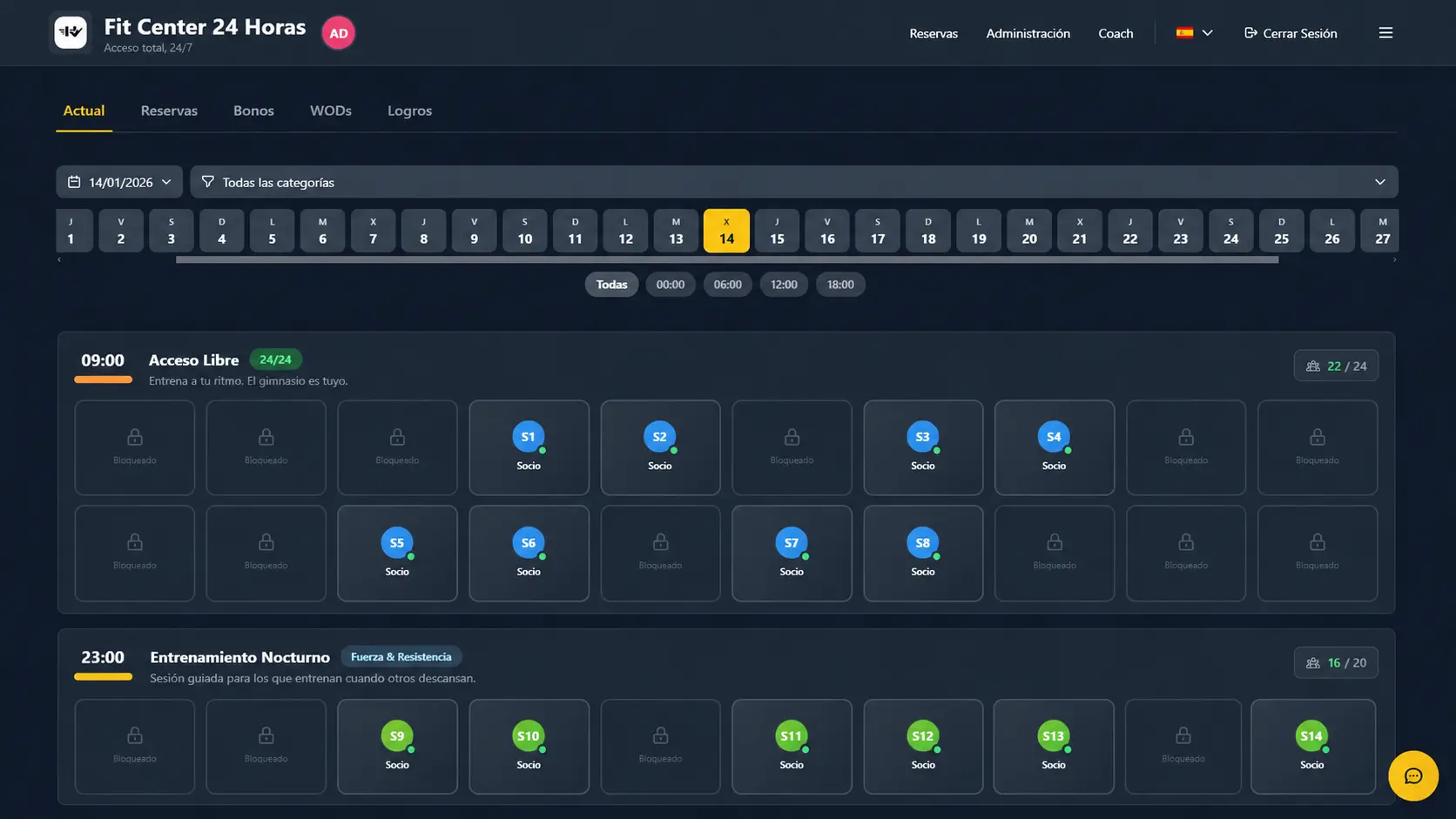
Task: Click the Fuerza & Resistencia tag
Action: pos(401,657)
